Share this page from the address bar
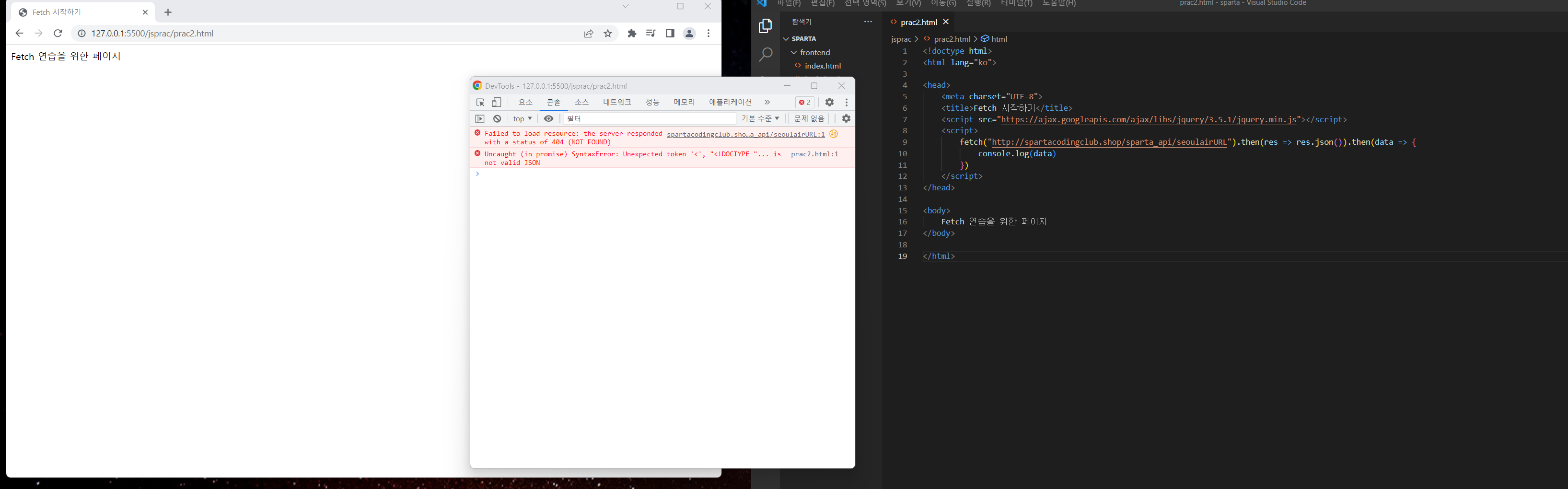 (x=589, y=34)
